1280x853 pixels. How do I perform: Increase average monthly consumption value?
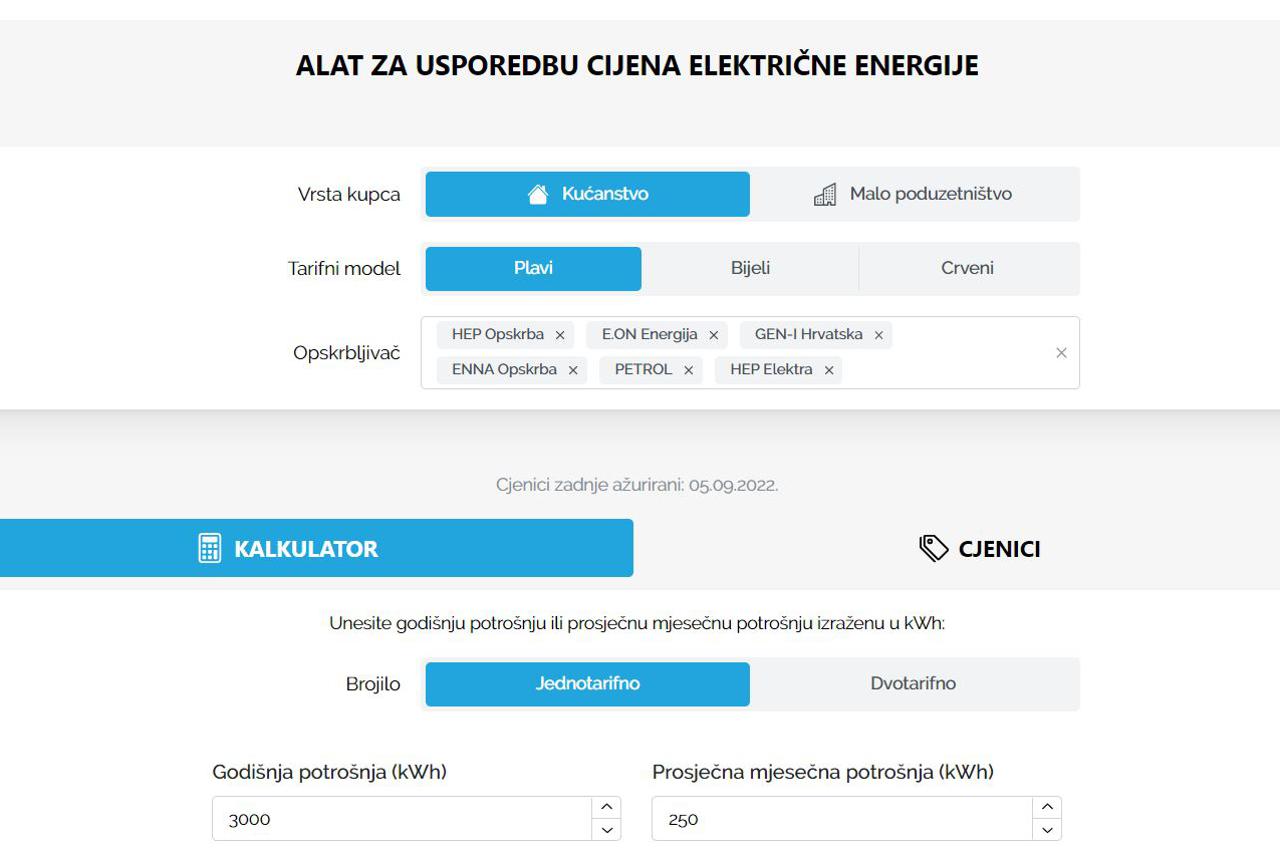click(x=1046, y=808)
